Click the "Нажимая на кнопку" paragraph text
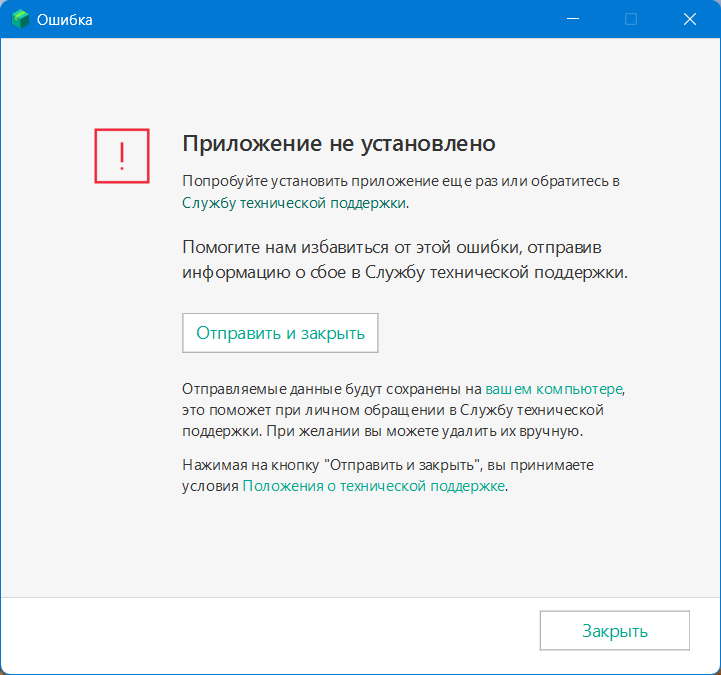 [388, 475]
